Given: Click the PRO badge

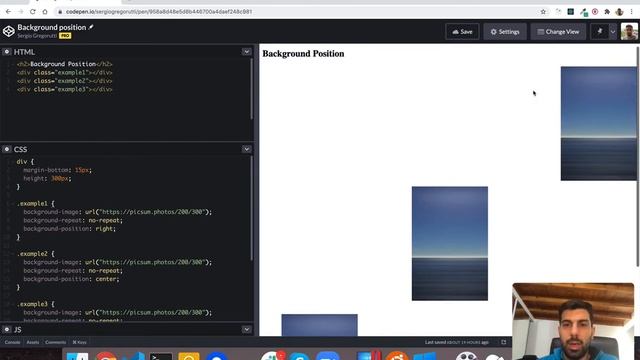Looking at the screenshot, I should point(65,36).
